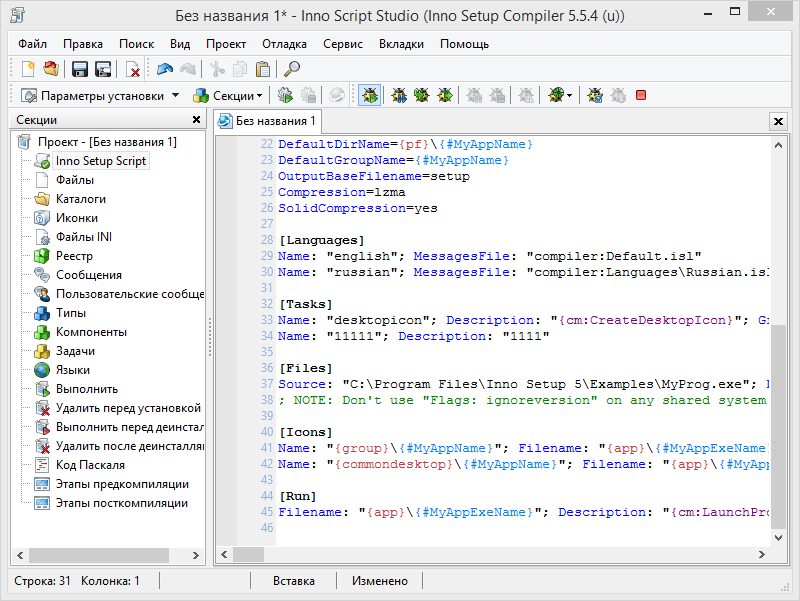Click the red Stop square icon
The height and width of the screenshot is (601, 800).
(x=641, y=96)
